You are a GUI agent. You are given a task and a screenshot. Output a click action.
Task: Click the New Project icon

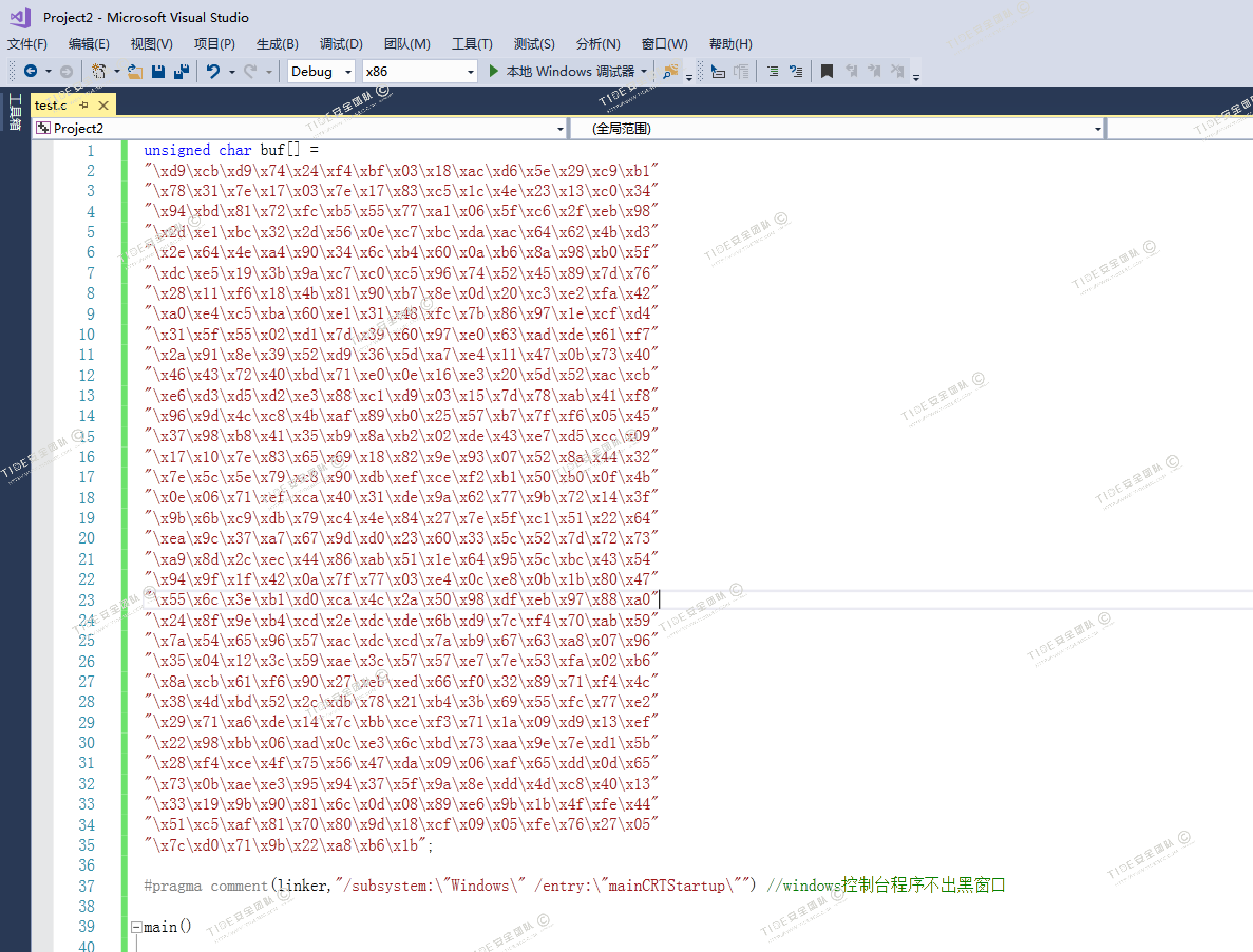(99, 71)
